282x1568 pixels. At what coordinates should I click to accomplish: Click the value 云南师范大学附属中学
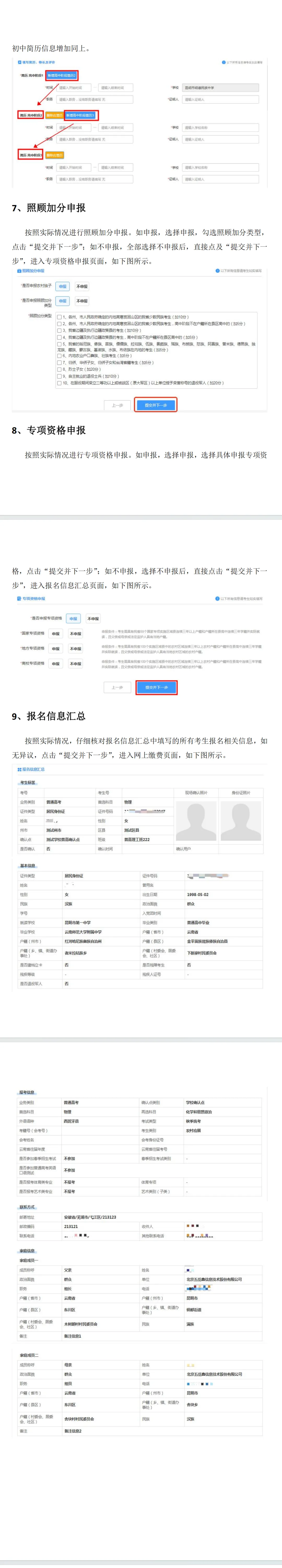[x=83, y=931]
